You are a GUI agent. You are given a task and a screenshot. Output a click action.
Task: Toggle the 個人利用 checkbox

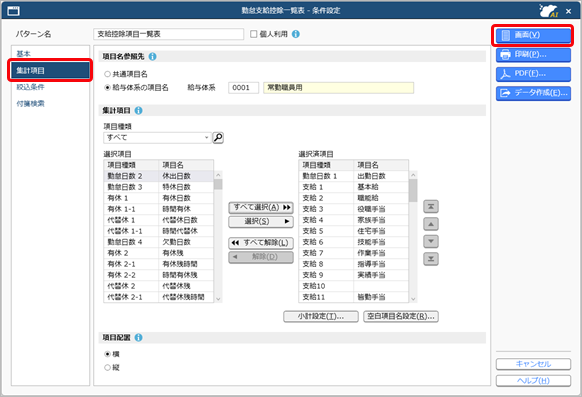254,34
